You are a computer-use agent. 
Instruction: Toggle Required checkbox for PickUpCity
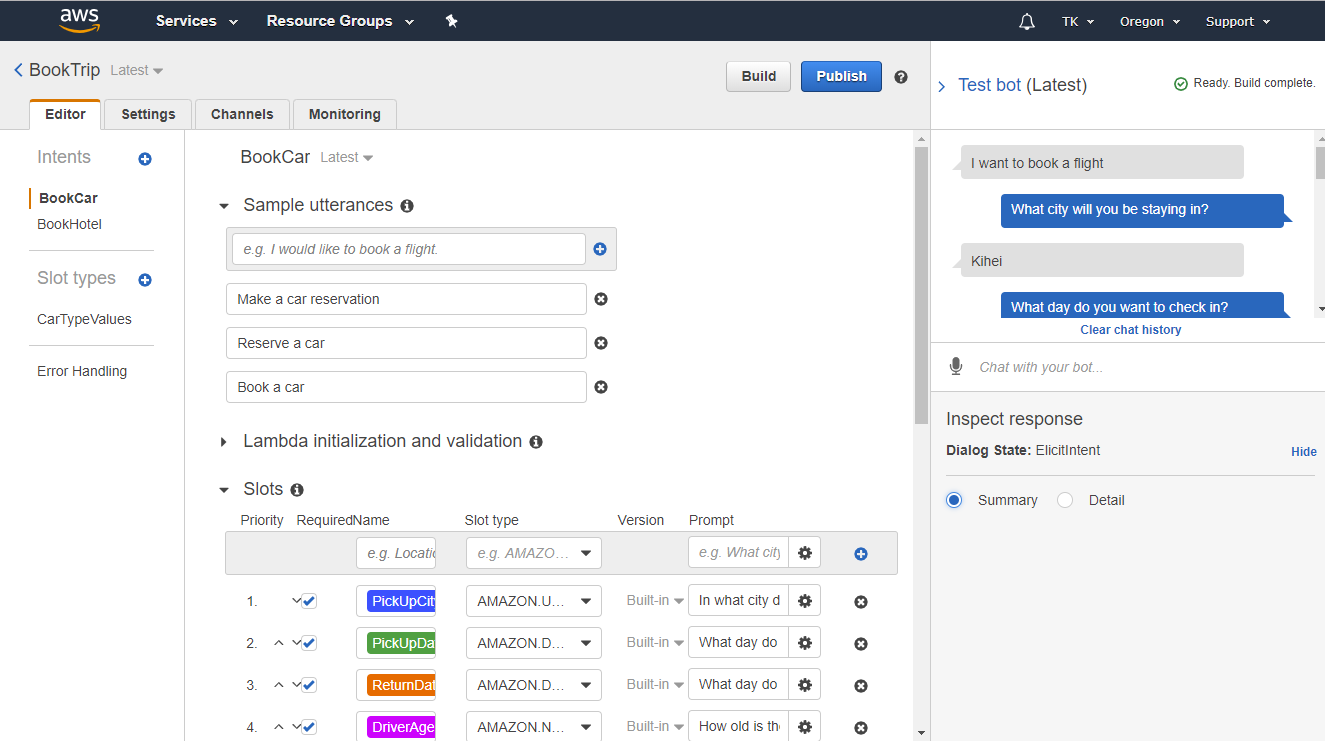[309, 601]
